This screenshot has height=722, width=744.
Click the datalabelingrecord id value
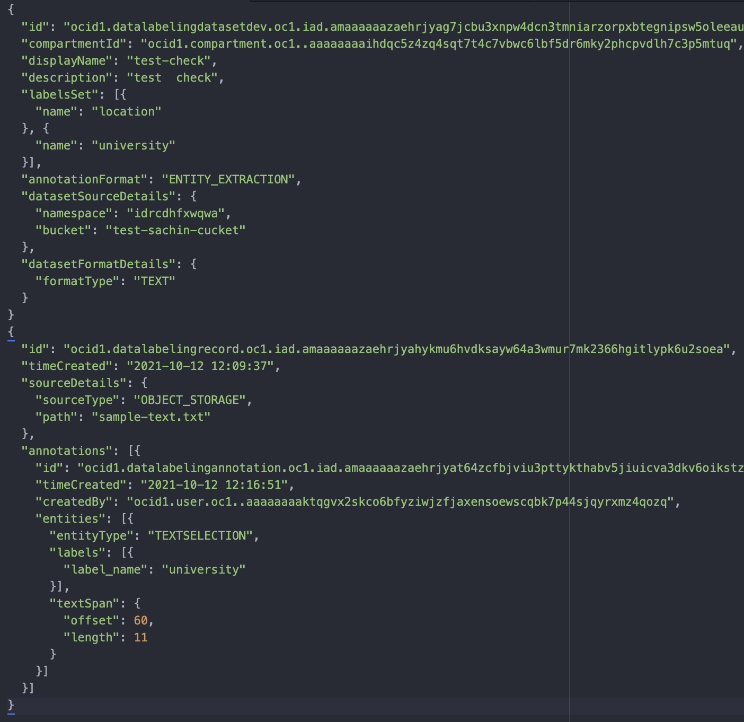tap(398, 349)
